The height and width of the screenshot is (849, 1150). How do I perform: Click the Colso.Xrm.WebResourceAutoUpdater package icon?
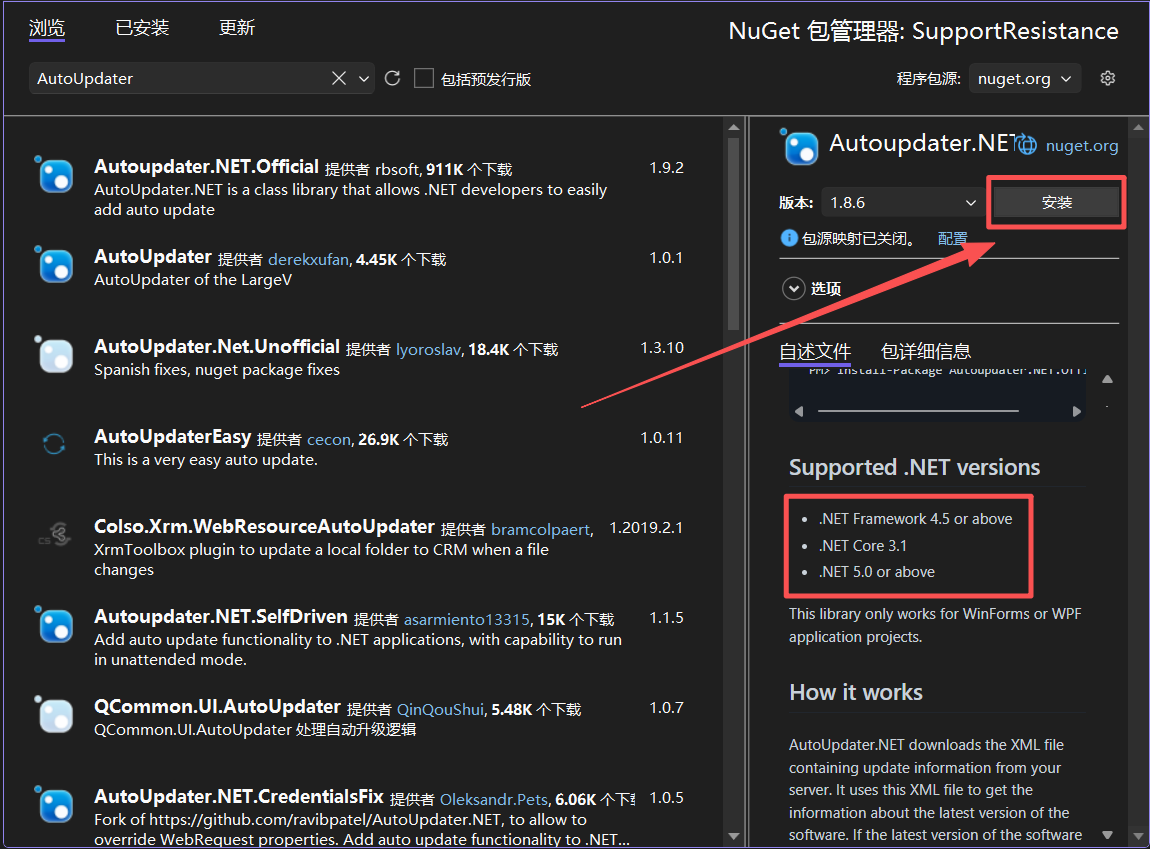[x=54, y=535]
